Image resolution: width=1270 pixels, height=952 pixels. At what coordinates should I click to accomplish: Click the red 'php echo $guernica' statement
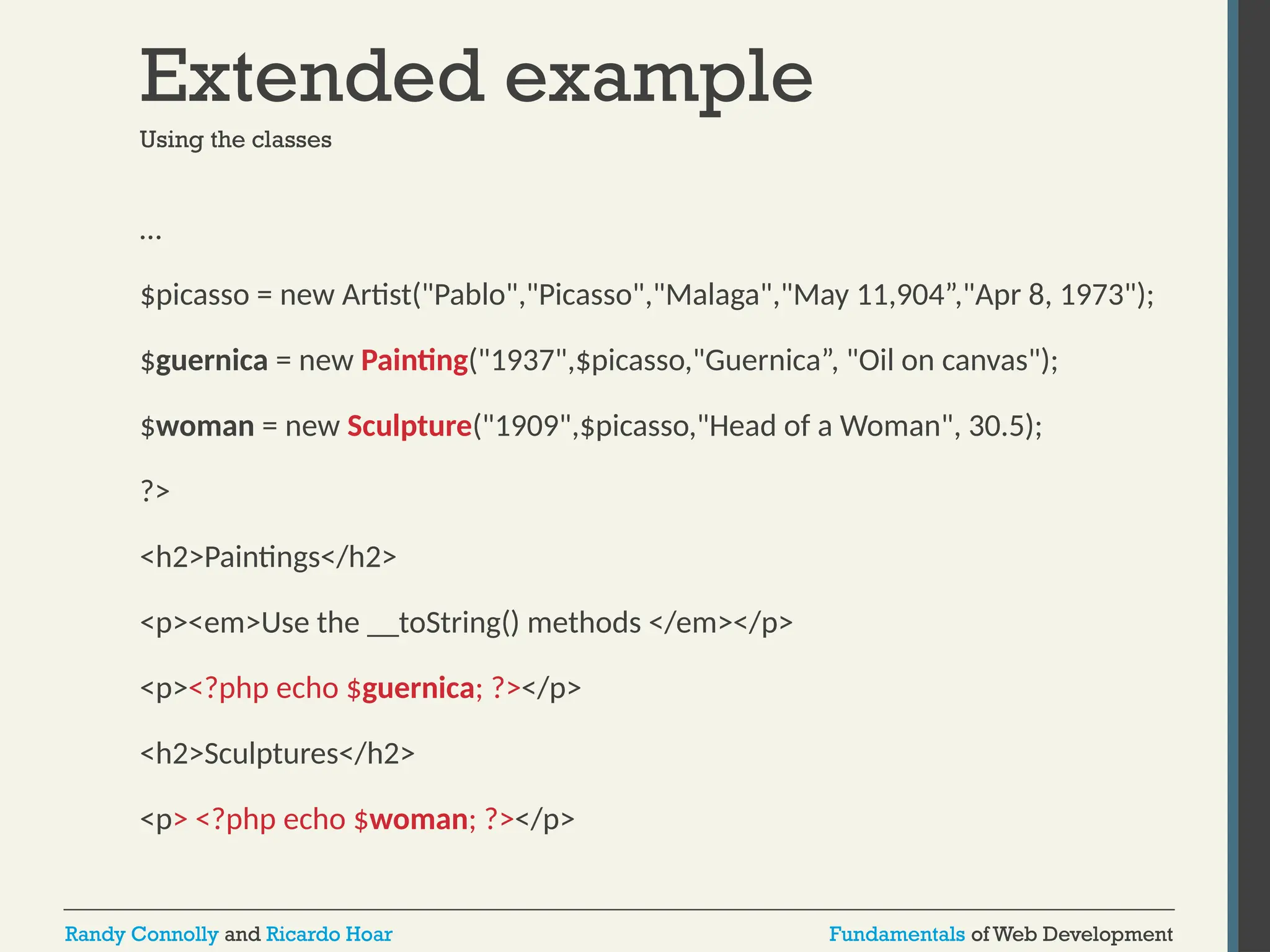(x=354, y=689)
